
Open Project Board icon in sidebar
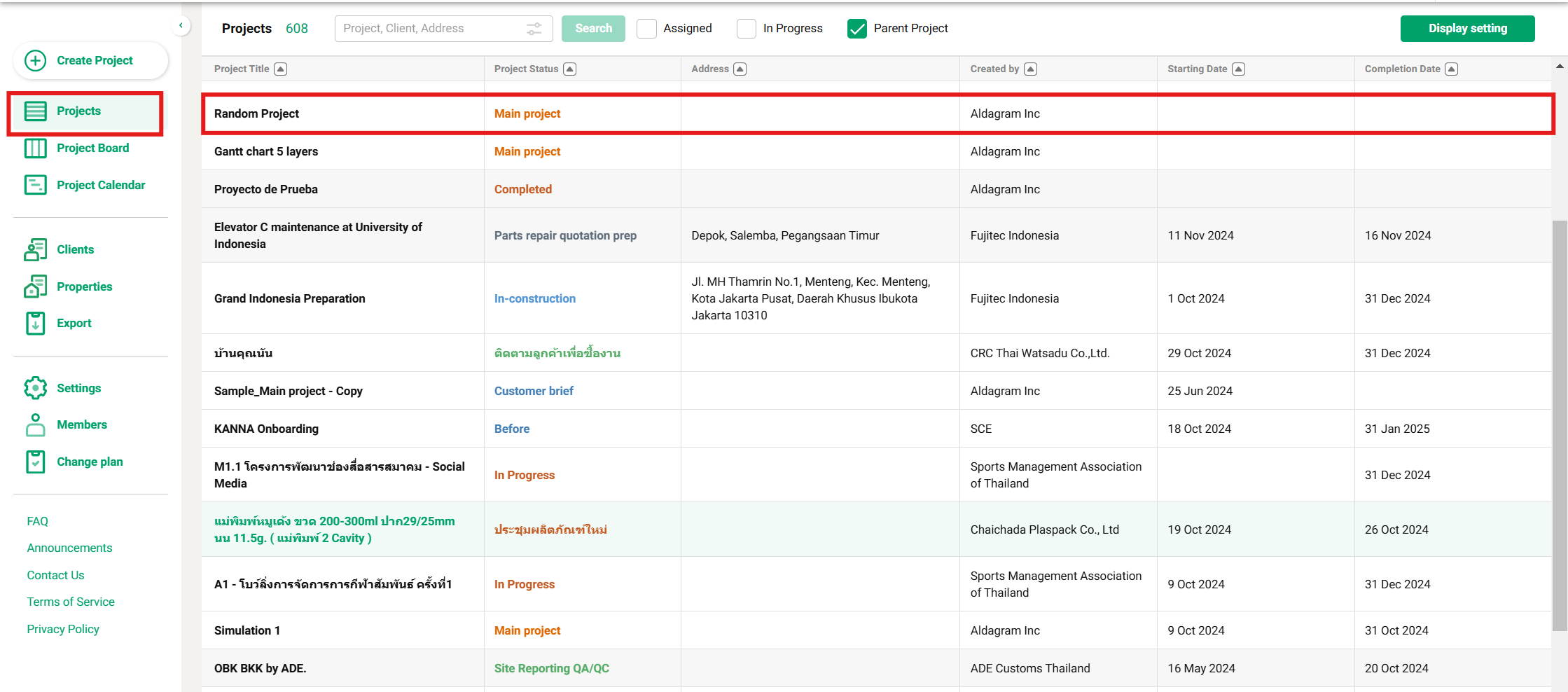(36, 148)
